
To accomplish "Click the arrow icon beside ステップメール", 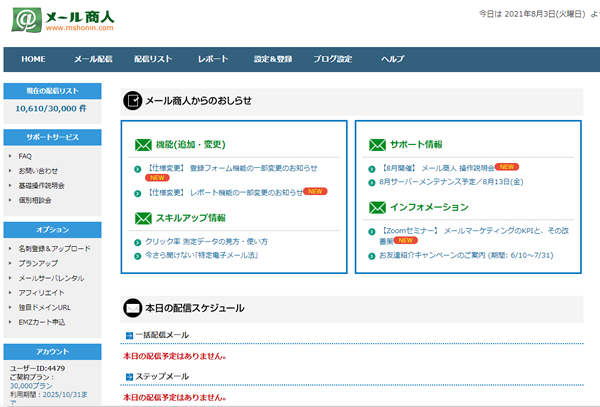I will 129,377.
